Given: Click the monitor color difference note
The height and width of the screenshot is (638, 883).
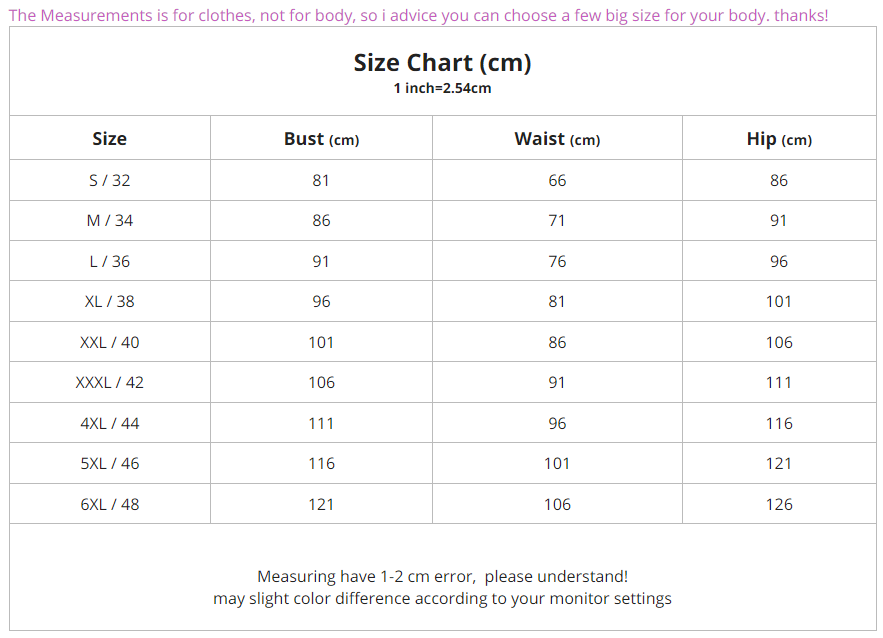Looking at the screenshot, I should tap(442, 598).
